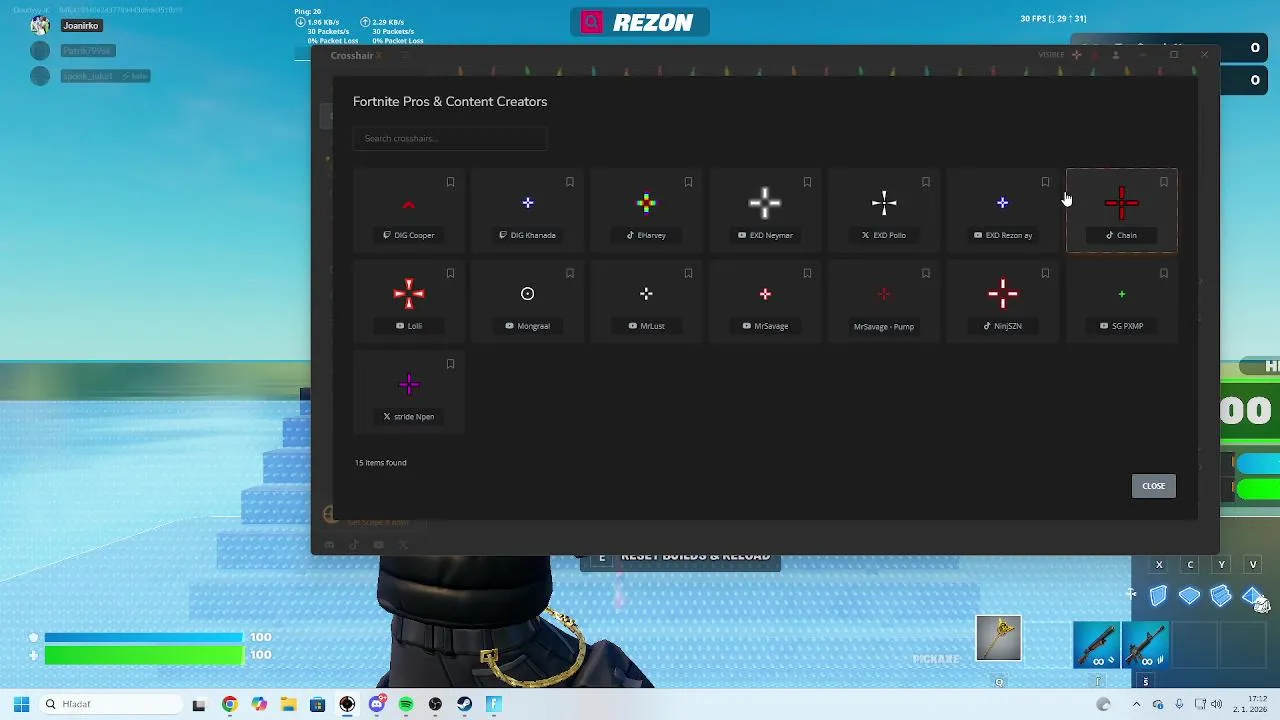This screenshot has width=1280, height=720.
Task: Open Microsoft Store from the taskbar
Action: click(317, 704)
